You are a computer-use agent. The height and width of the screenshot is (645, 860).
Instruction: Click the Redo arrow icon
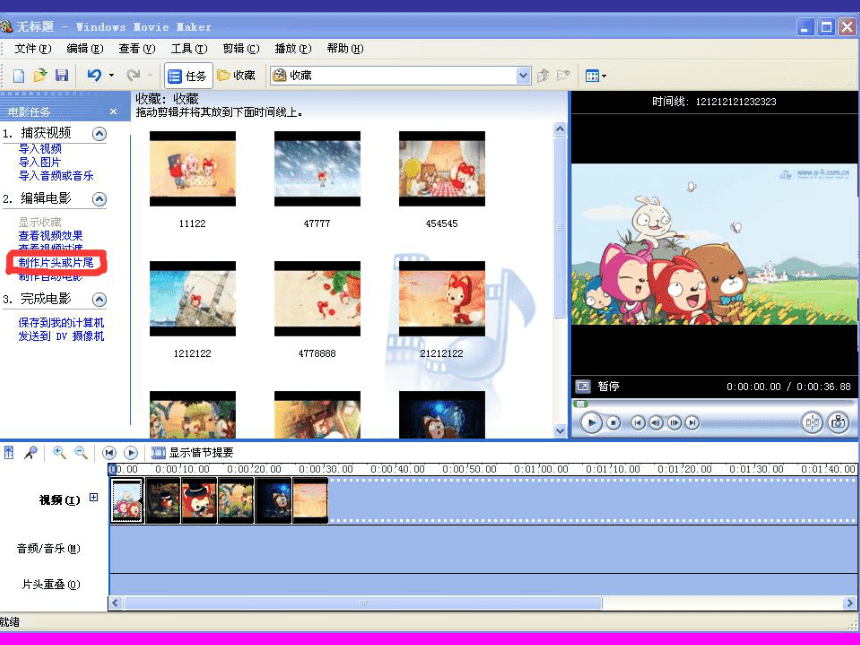(133, 75)
